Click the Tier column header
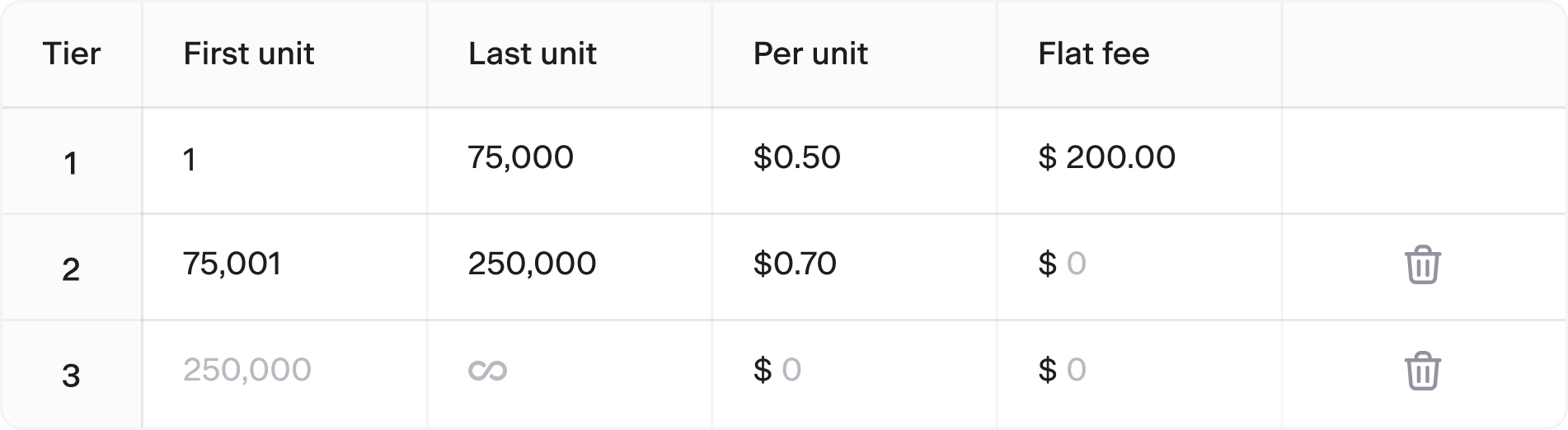 [x=72, y=54]
